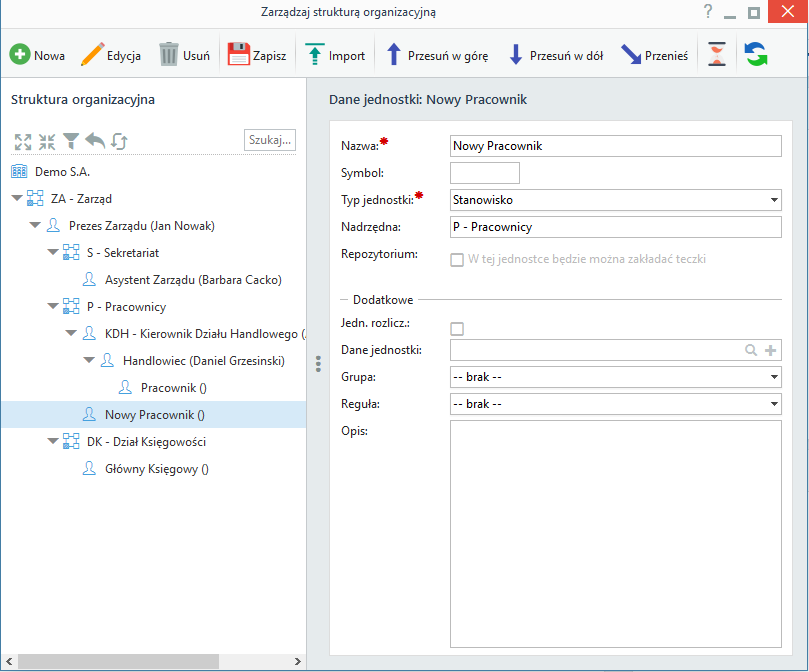Click the tree filter funnel icon

coord(71,141)
